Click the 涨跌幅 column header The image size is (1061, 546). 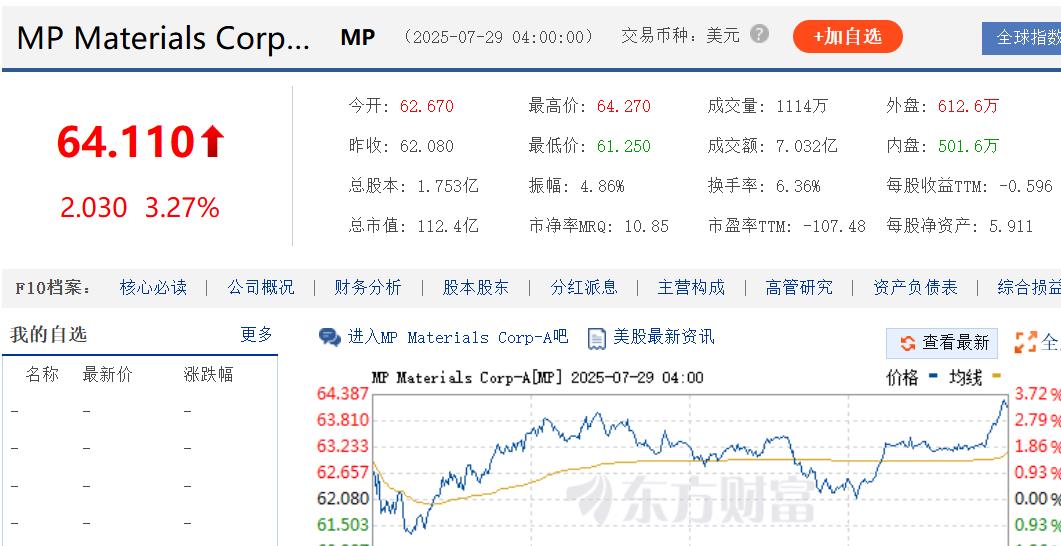[208, 375]
